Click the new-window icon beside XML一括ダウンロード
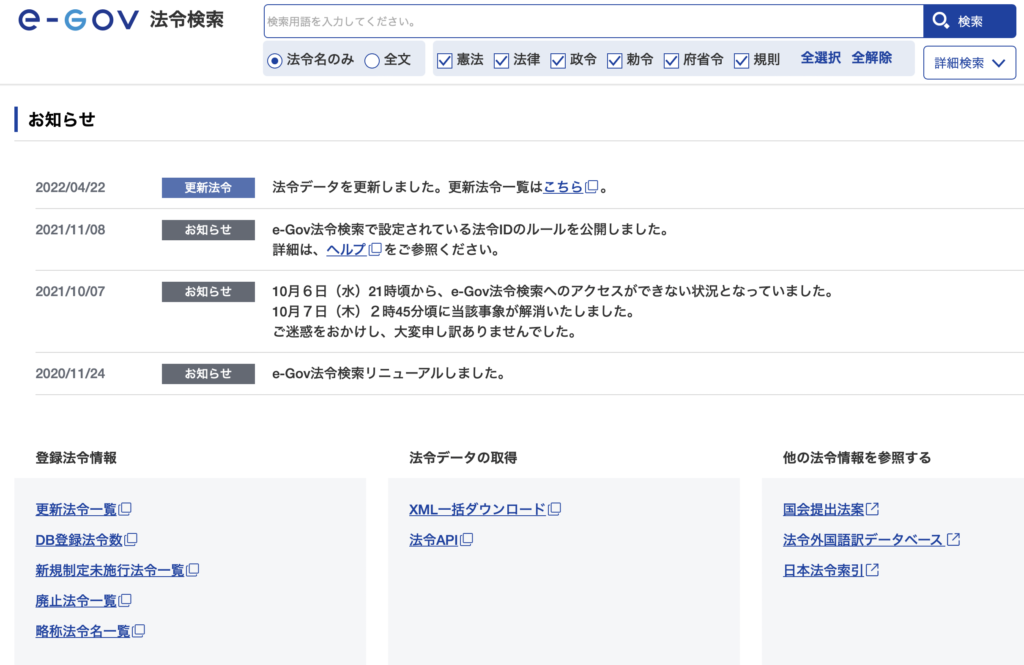The image size is (1024, 665). (x=555, y=508)
